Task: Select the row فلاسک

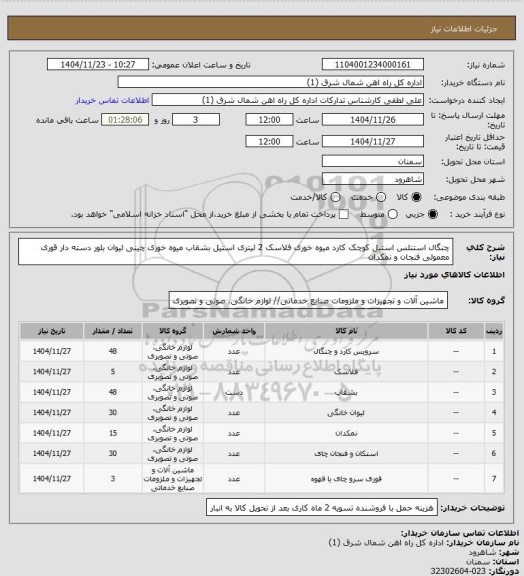Action: coord(262,372)
